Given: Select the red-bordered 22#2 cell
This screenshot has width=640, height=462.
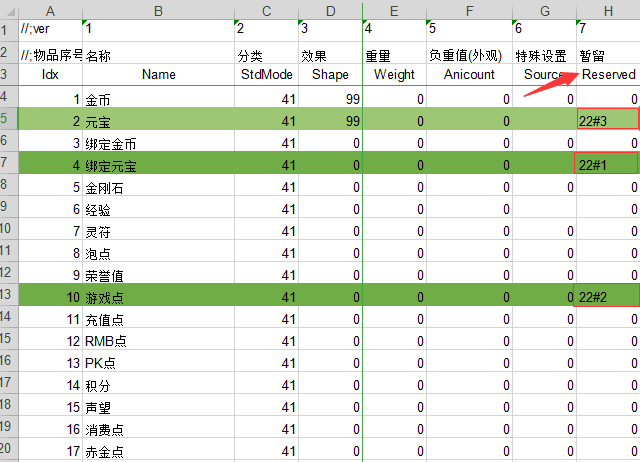Looking at the screenshot, I should [607, 297].
